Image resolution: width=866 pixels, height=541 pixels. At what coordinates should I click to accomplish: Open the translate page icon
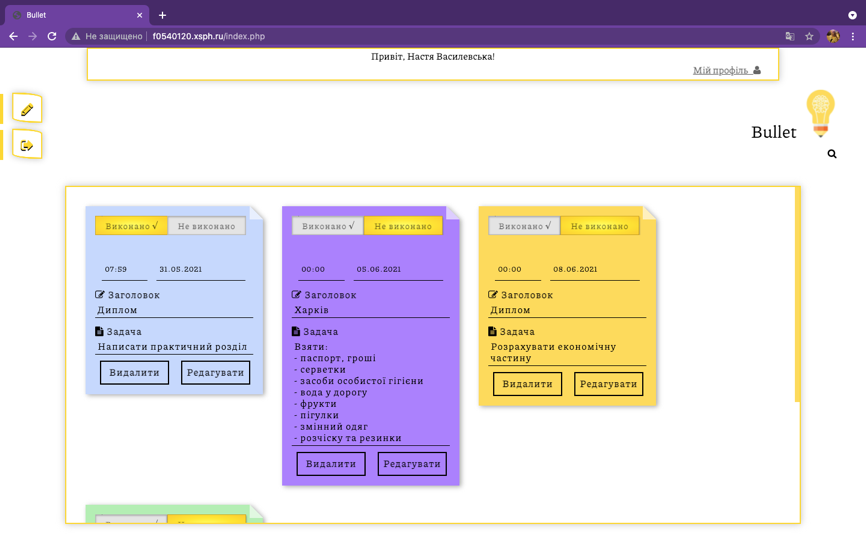tap(790, 36)
